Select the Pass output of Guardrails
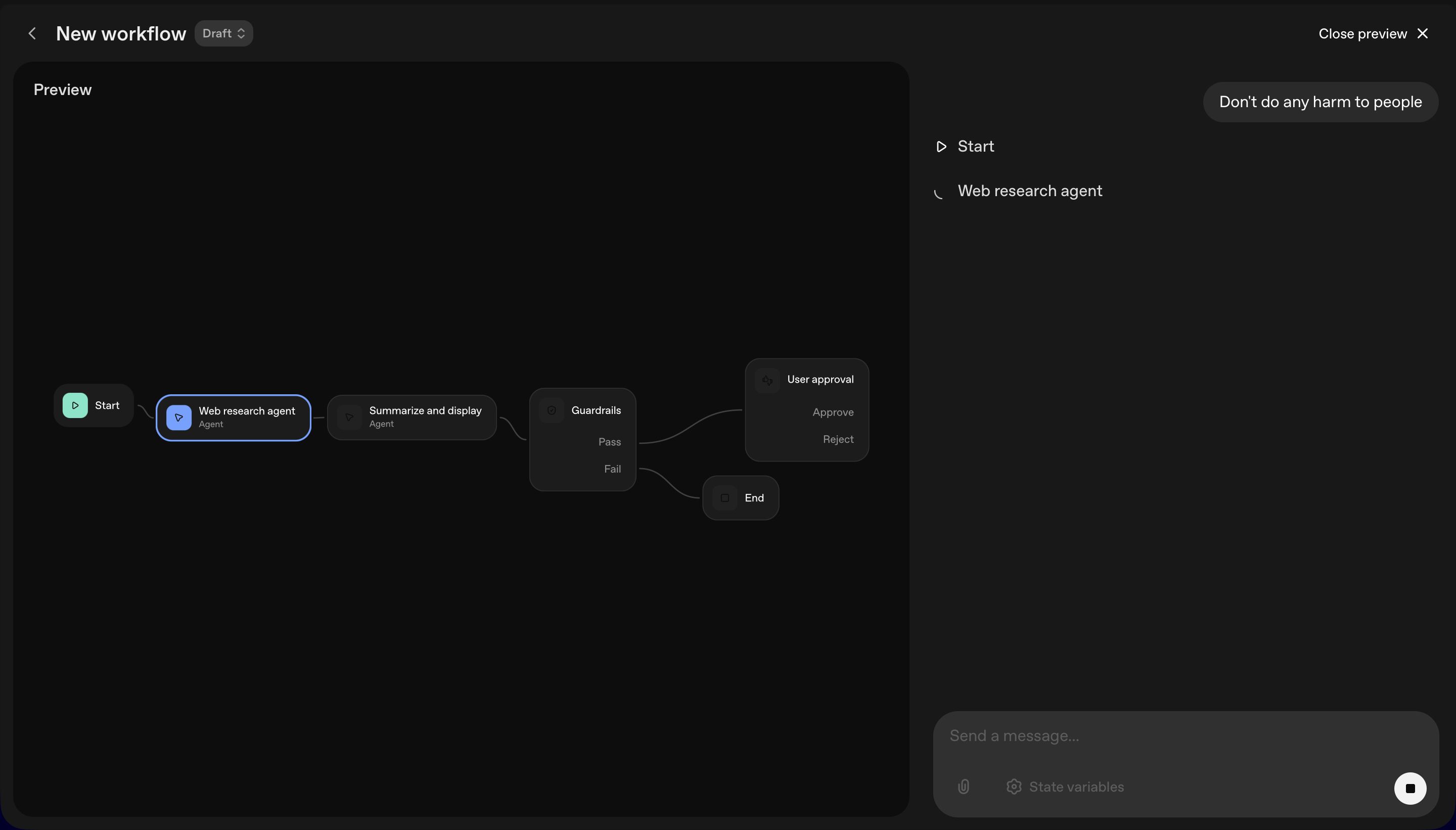The image size is (1456, 830). click(609, 442)
